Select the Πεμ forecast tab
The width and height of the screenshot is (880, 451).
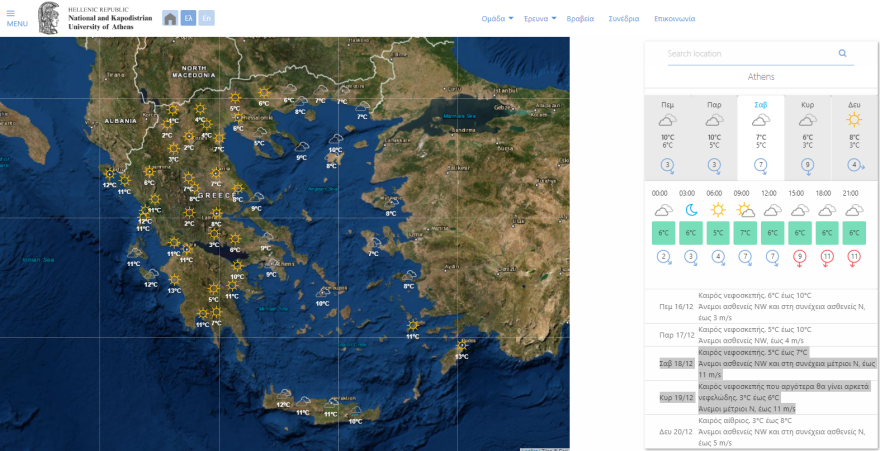[x=668, y=138]
